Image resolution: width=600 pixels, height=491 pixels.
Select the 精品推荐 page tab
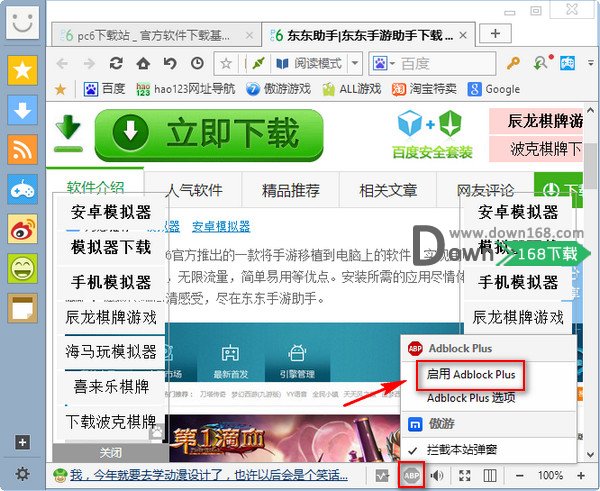pos(291,190)
